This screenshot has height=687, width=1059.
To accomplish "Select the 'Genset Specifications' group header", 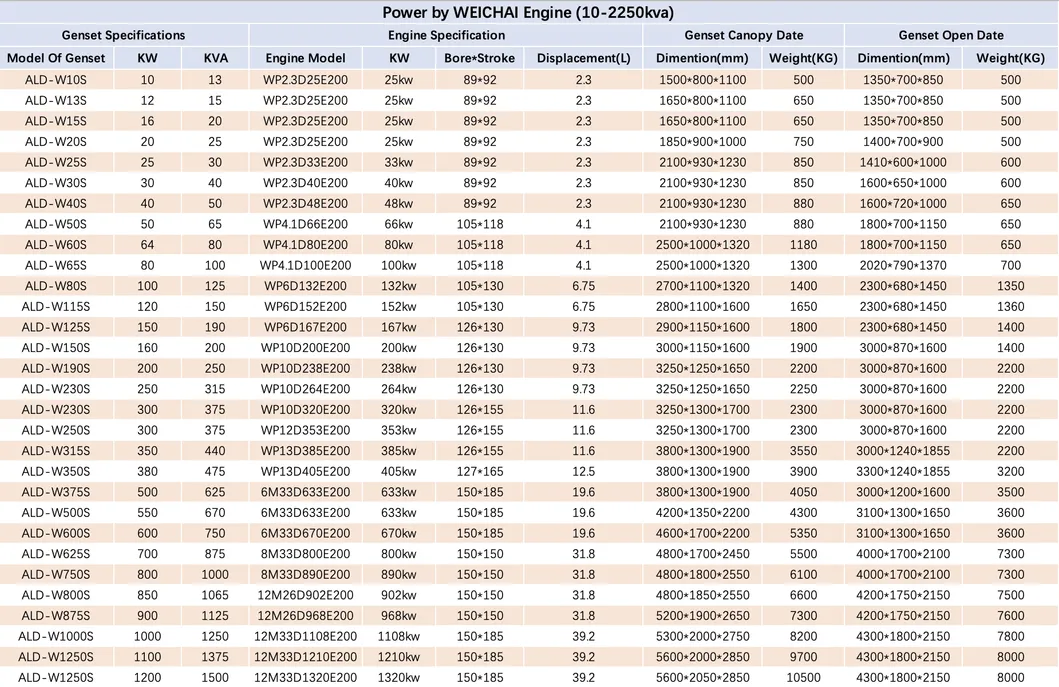I will point(124,35).
